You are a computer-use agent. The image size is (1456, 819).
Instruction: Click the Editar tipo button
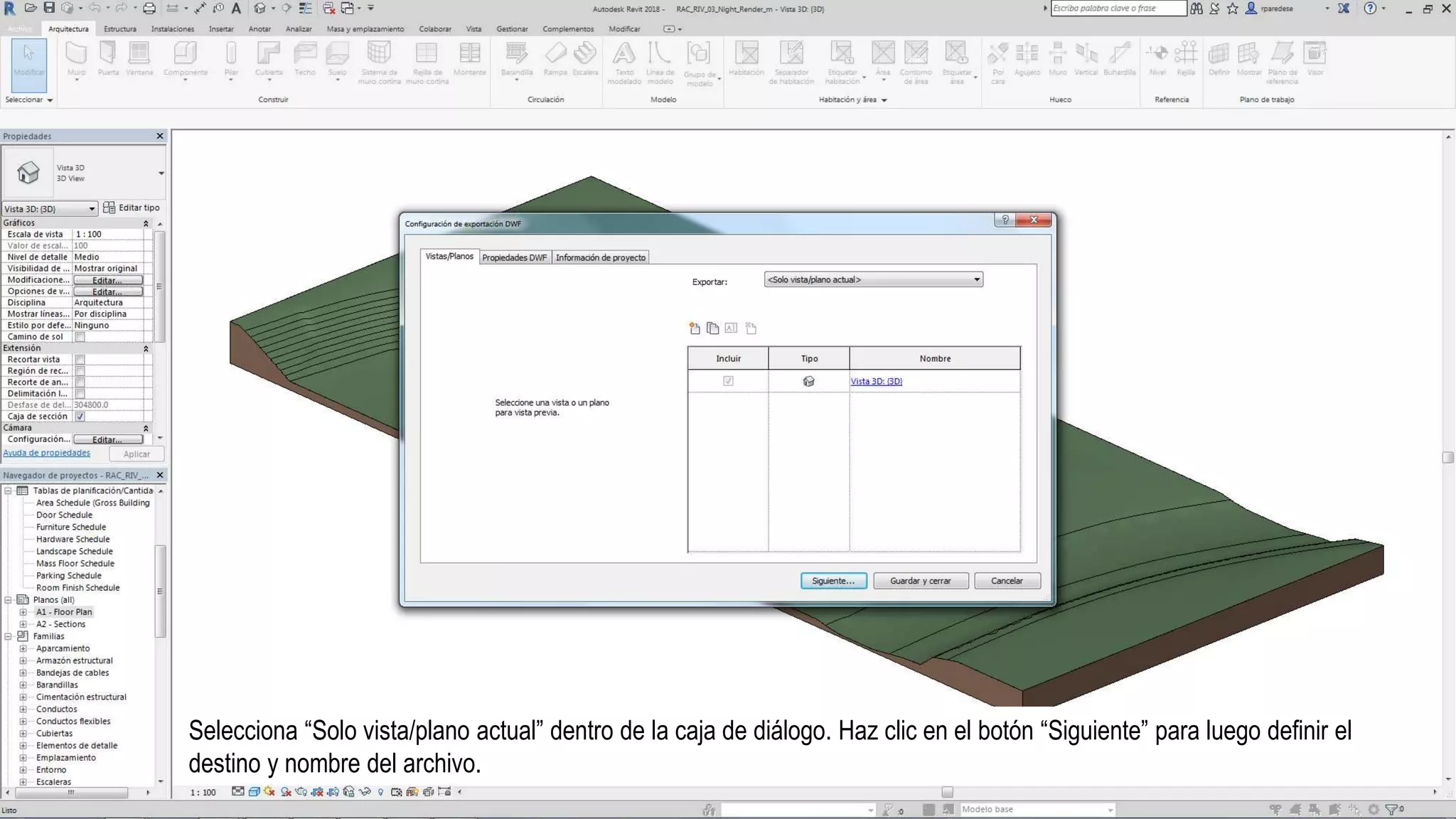(132, 208)
